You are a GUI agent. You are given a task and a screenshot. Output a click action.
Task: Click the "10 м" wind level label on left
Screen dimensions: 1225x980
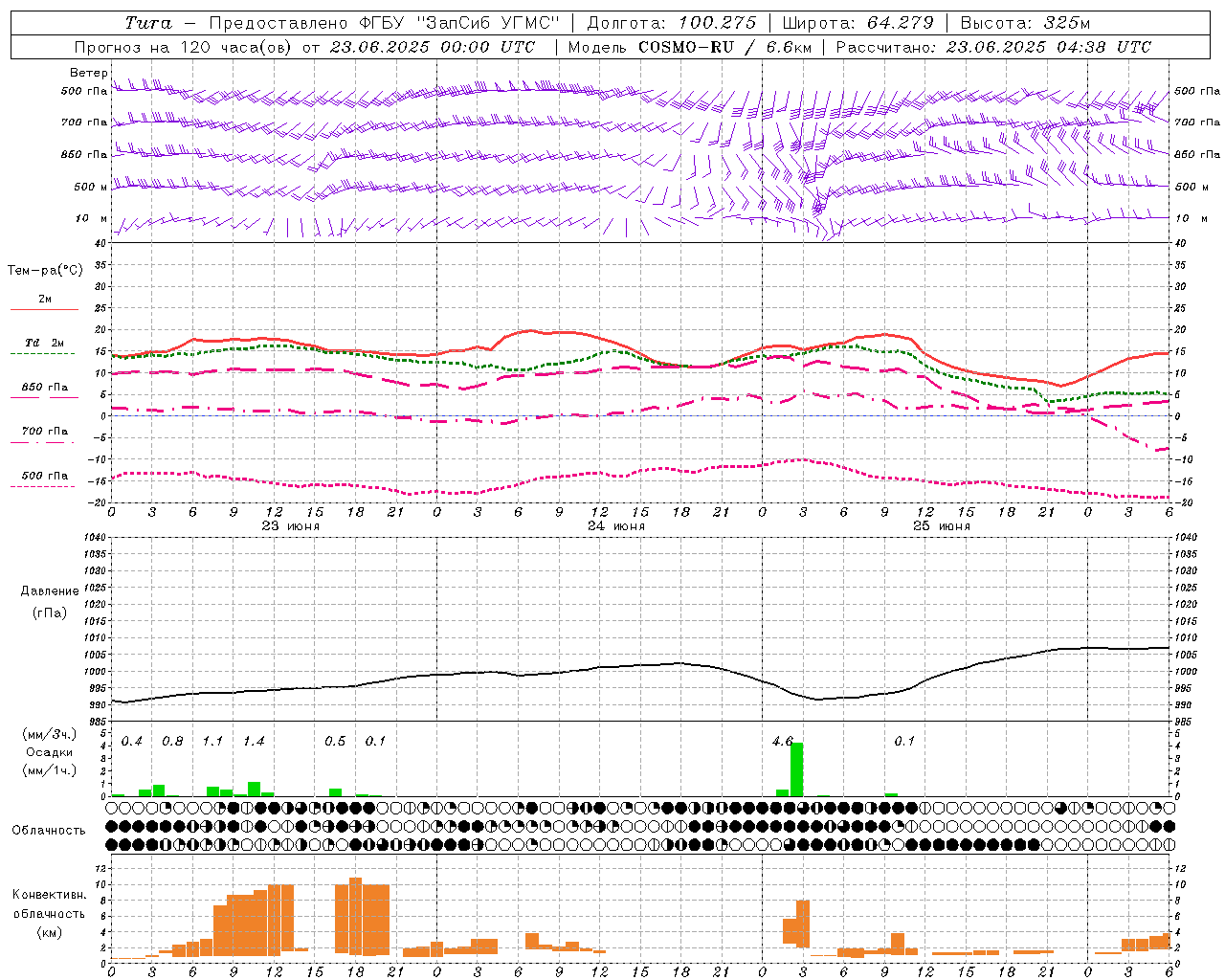pos(92,218)
